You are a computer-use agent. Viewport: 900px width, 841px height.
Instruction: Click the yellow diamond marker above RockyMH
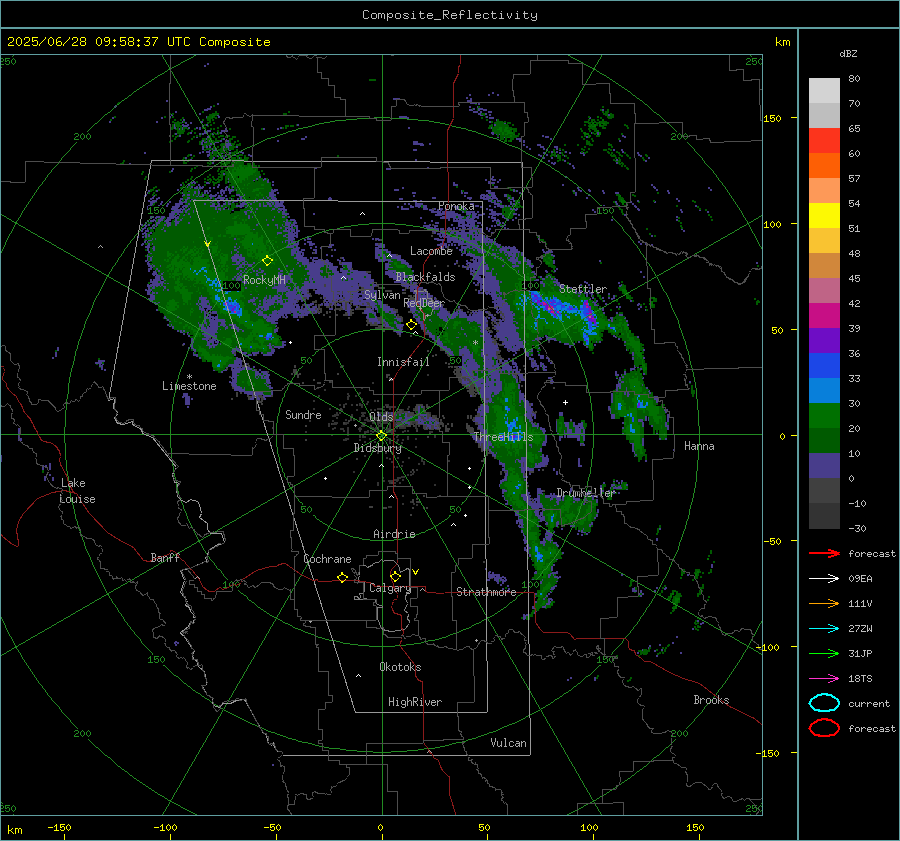pos(267,261)
